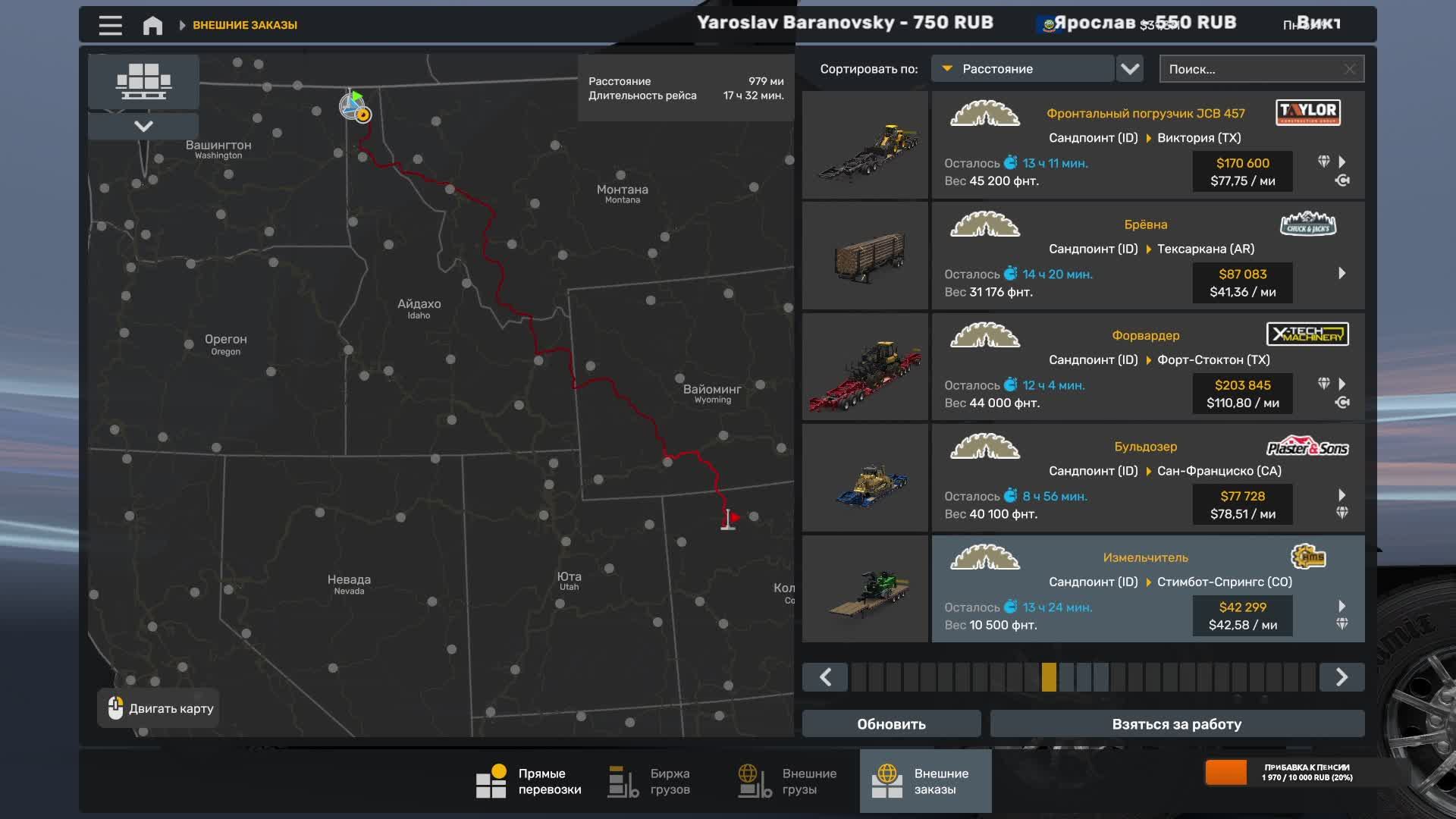Open the hamburger main menu
The width and height of the screenshot is (1456, 819).
tap(110, 25)
